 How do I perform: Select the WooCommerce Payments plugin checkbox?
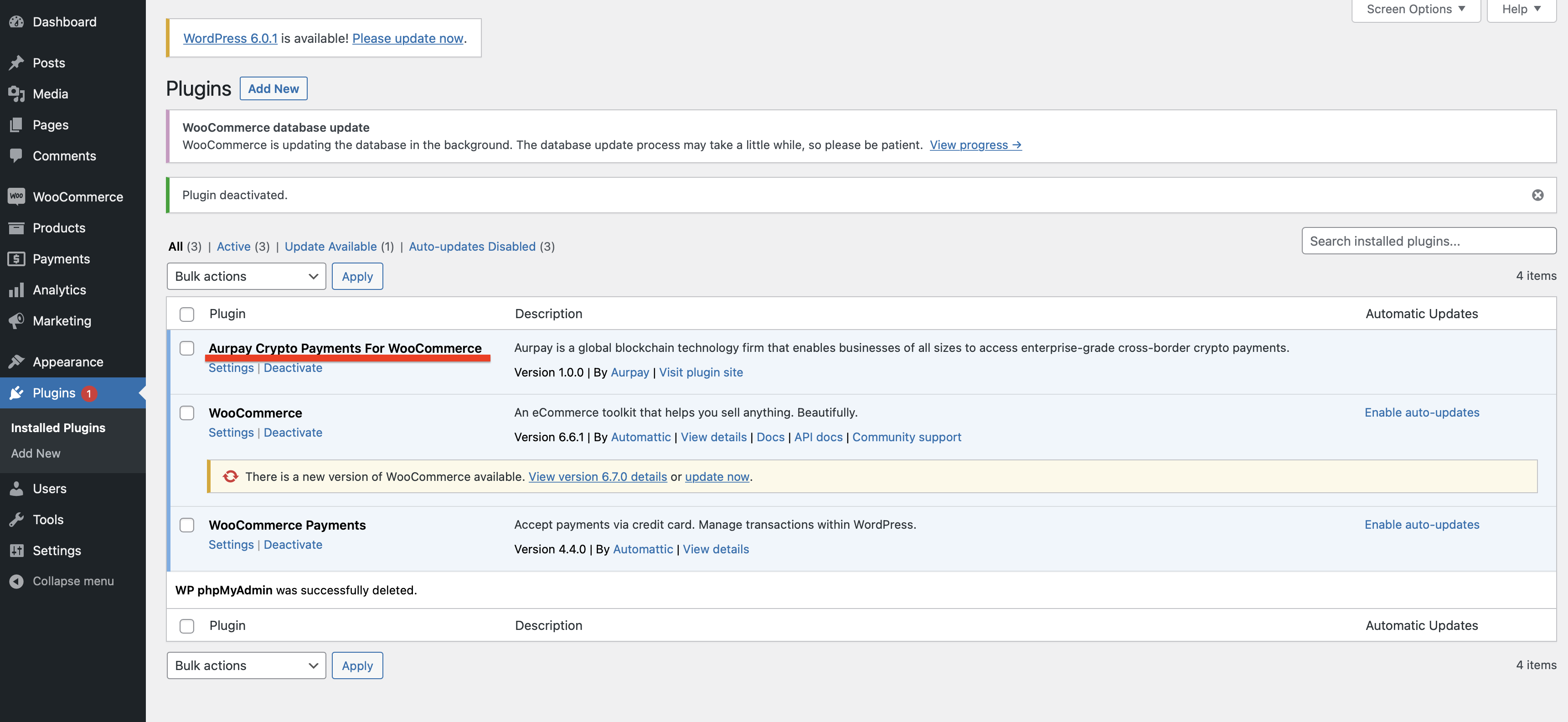[x=187, y=525]
